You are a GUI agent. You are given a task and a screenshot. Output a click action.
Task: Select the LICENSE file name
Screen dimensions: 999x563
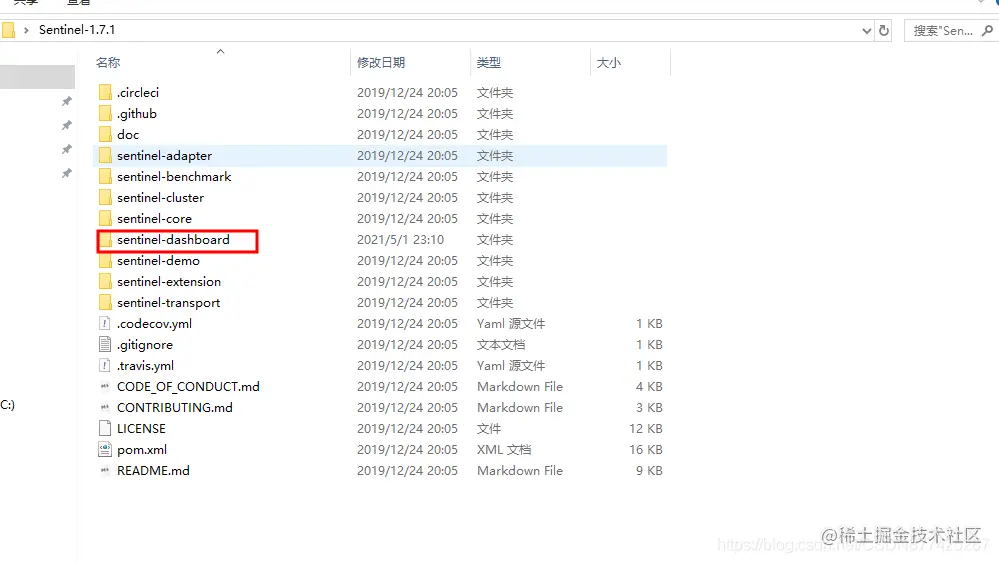click(x=141, y=429)
